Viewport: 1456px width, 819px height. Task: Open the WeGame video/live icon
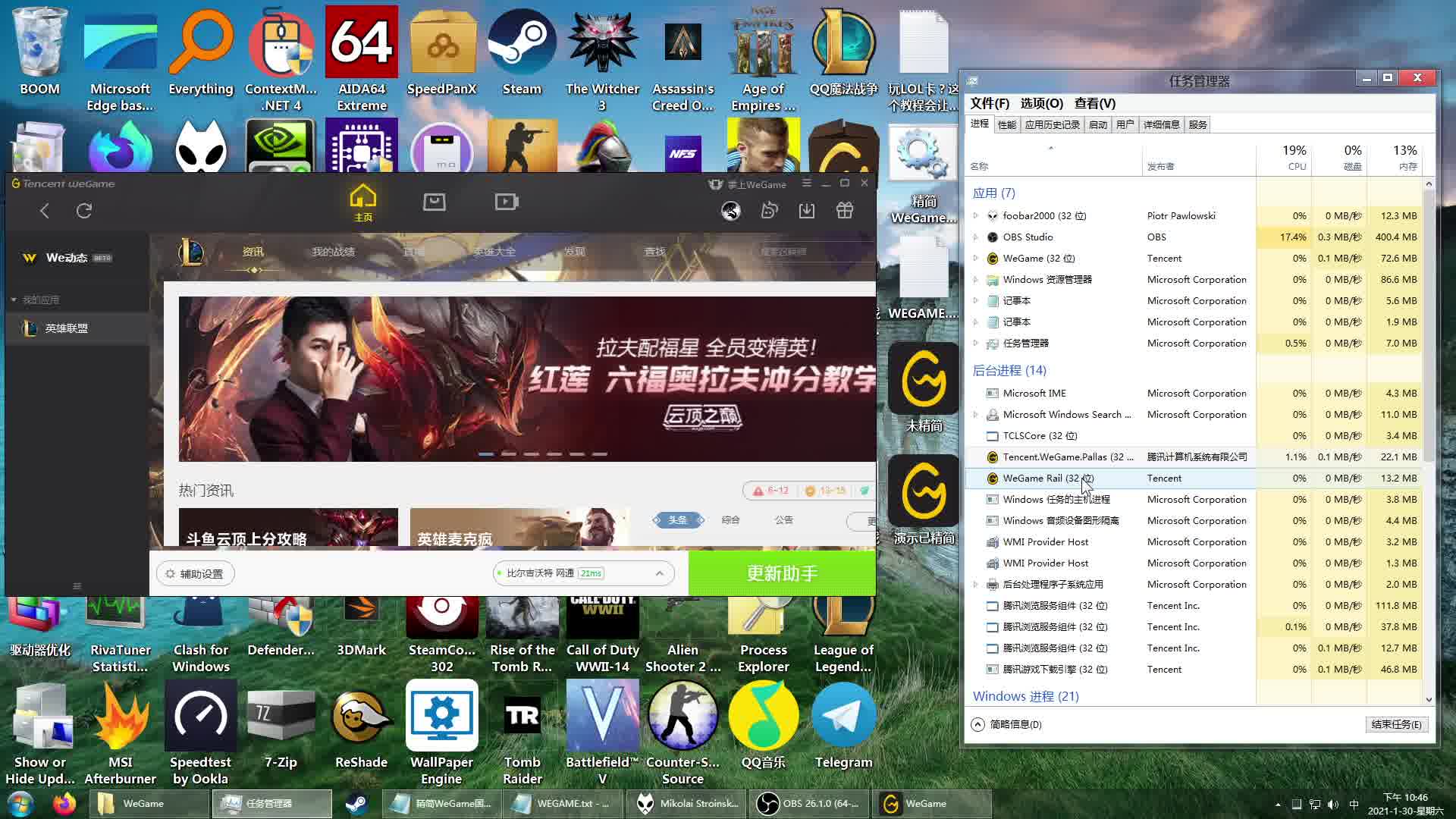(x=507, y=202)
